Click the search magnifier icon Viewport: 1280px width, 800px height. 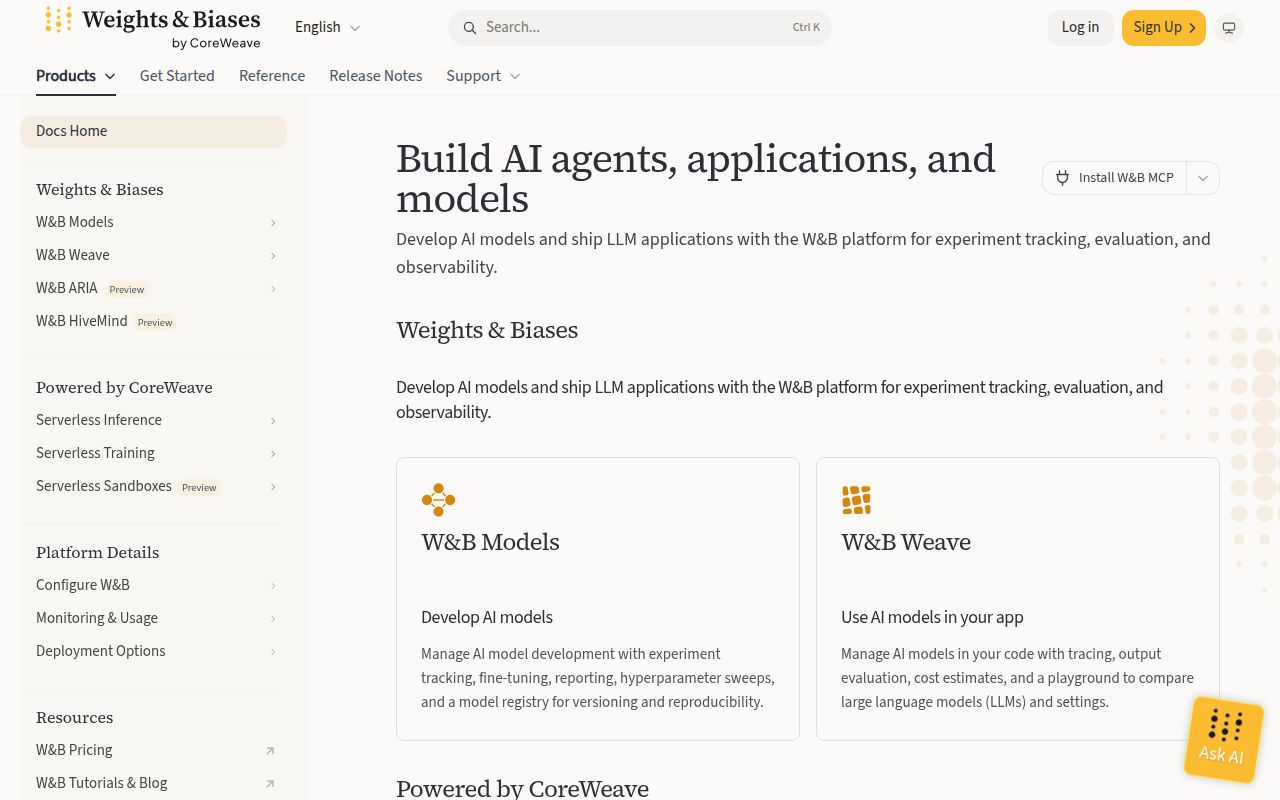tap(470, 28)
